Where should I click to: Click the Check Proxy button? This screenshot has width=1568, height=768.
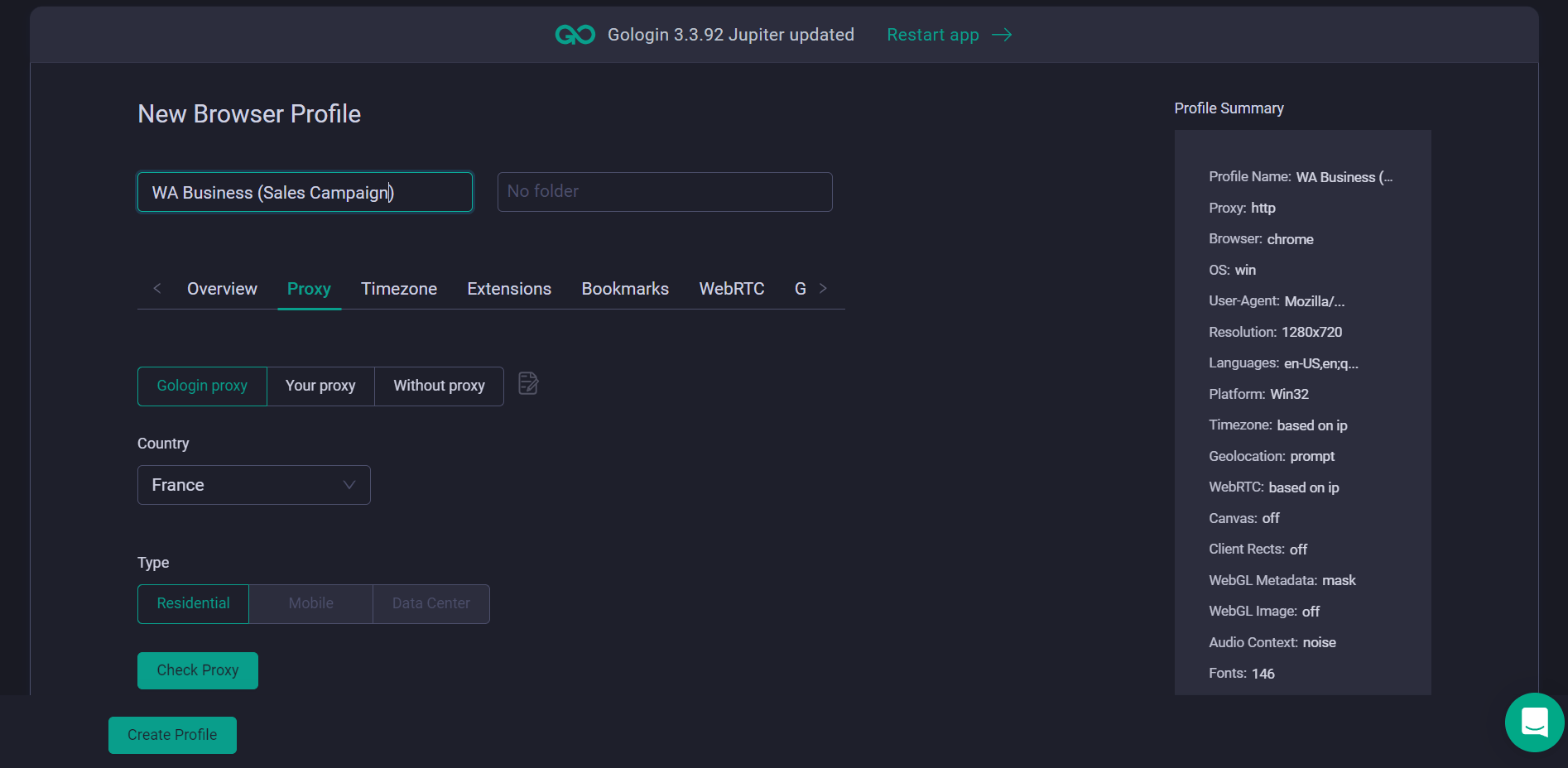[198, 670]
